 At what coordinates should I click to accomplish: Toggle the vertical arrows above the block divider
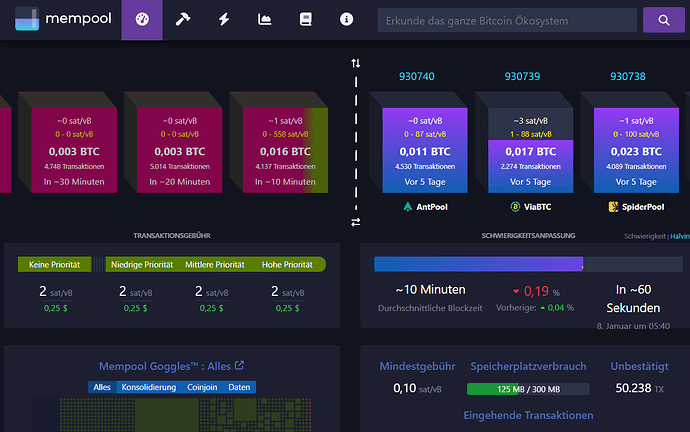(x=355, y=63)
